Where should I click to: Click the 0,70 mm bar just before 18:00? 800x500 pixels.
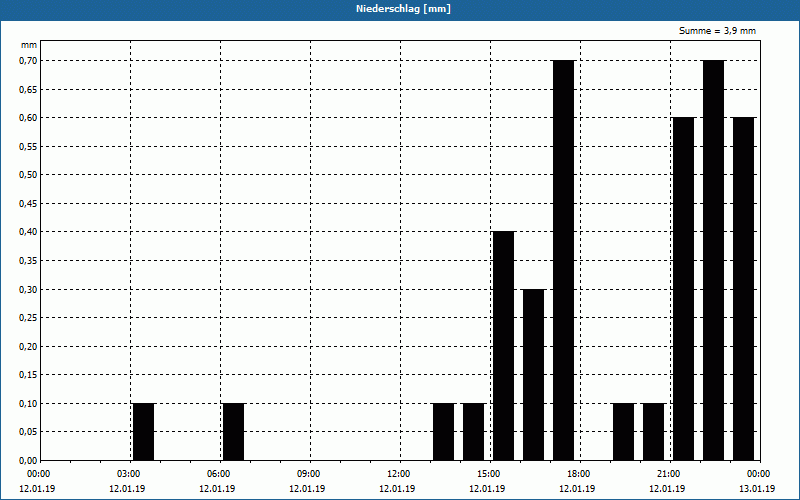click(564, 261)
